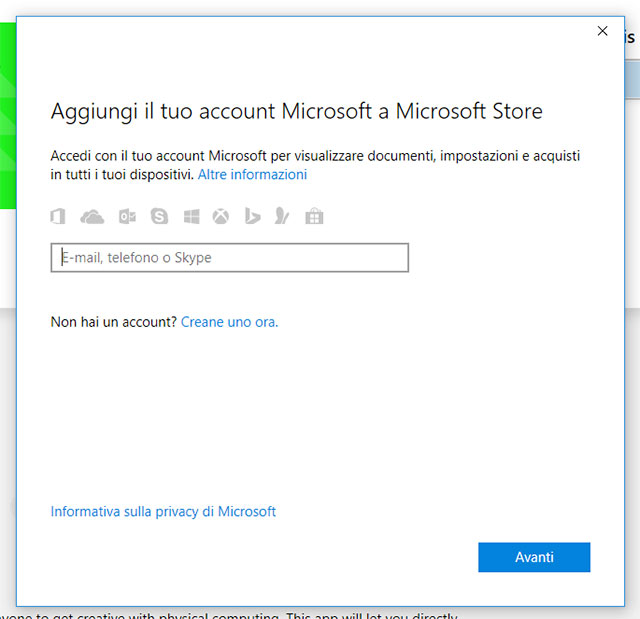Follow the Creane uno ora link
Screen dimensions: 640x619
[x=229, y=322]
